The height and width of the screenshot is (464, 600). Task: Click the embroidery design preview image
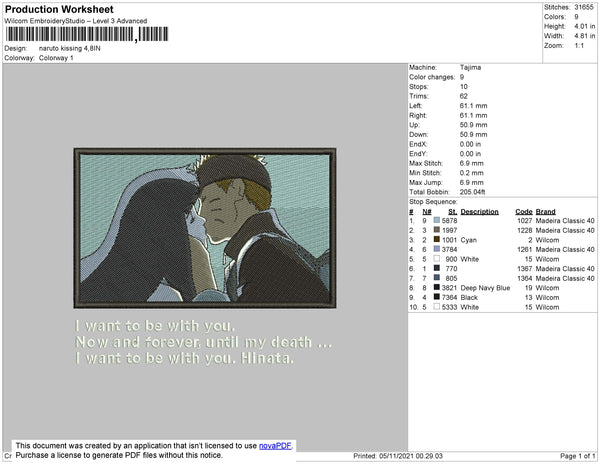205,228
